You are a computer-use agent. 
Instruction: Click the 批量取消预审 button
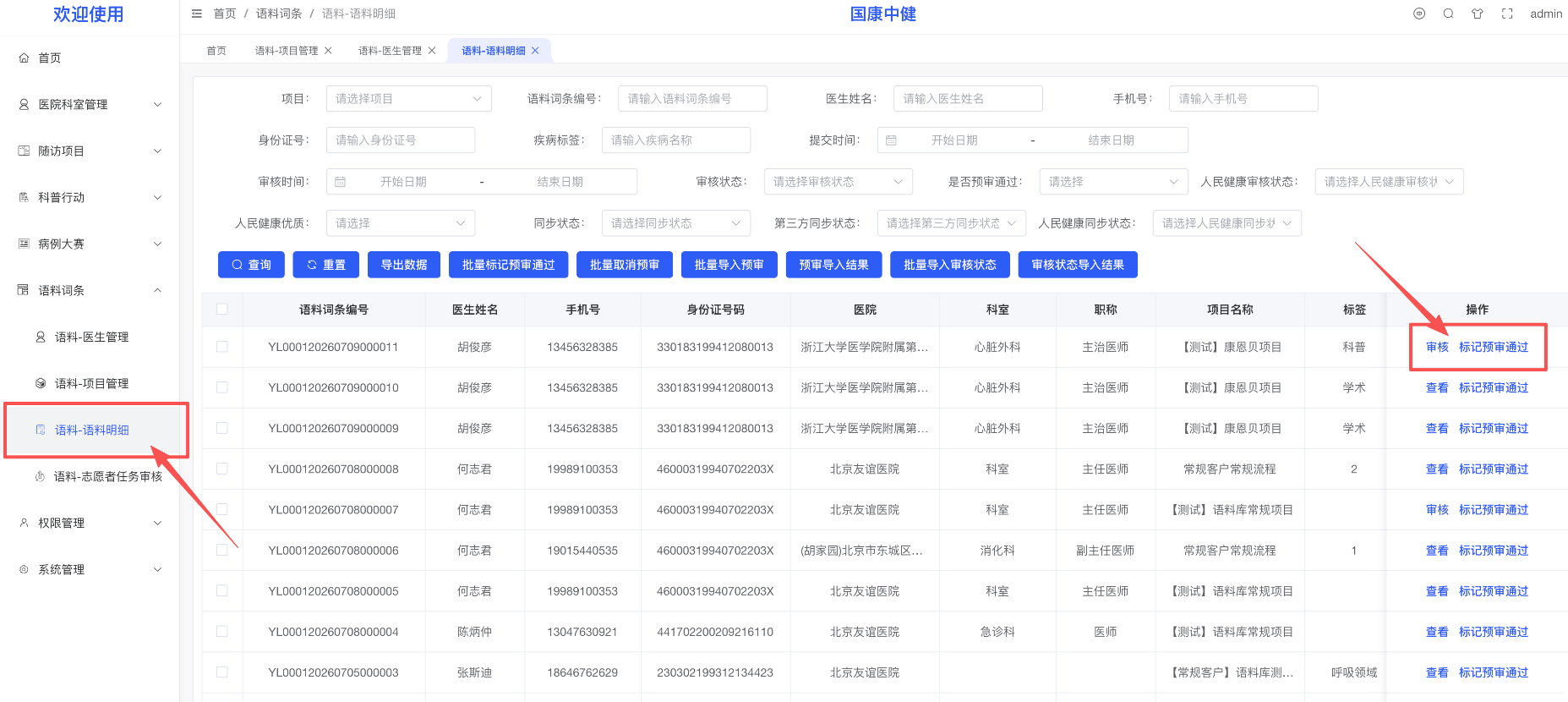625,265
